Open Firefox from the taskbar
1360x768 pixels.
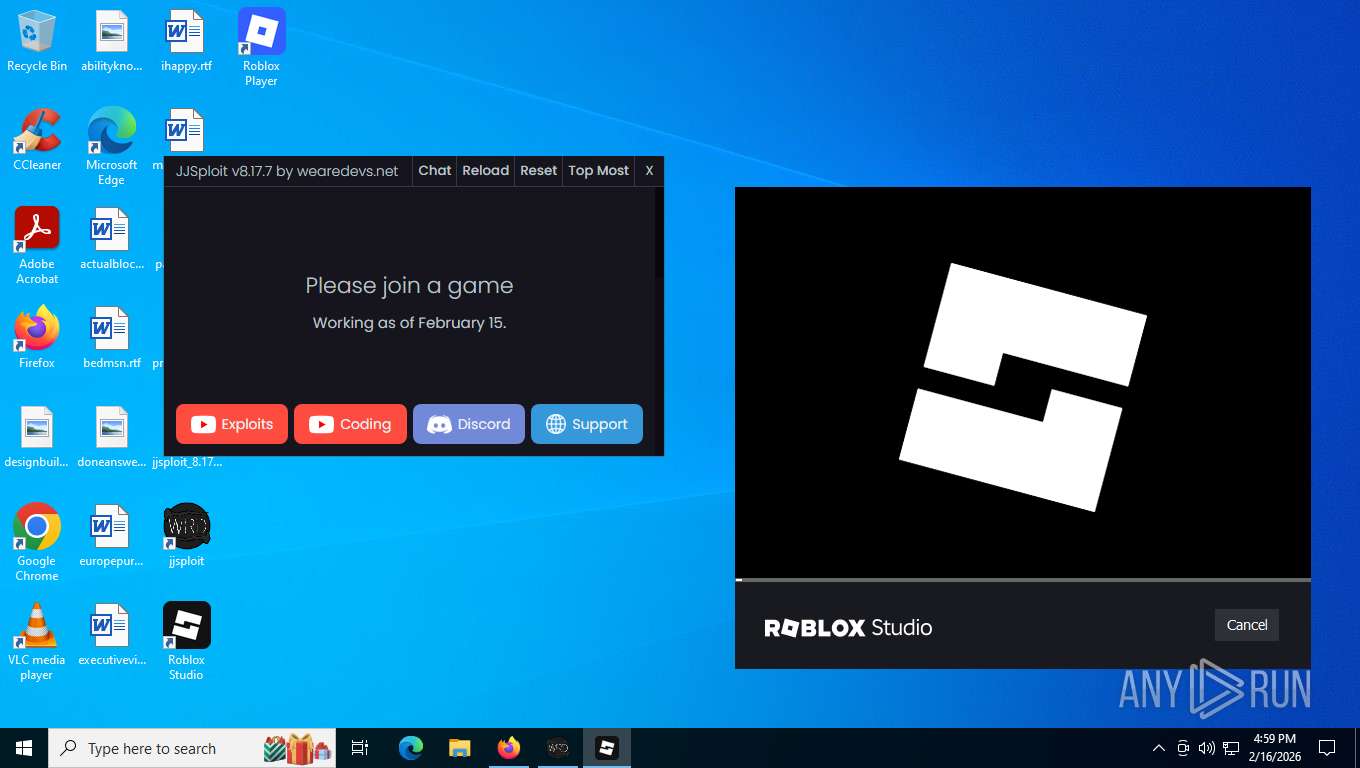509,748
